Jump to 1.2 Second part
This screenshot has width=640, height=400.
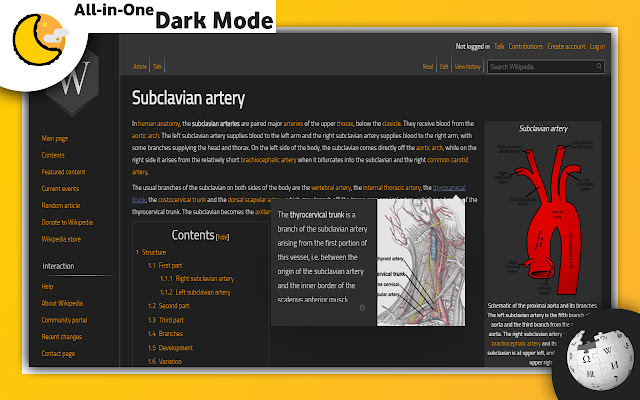click(169, 306)
